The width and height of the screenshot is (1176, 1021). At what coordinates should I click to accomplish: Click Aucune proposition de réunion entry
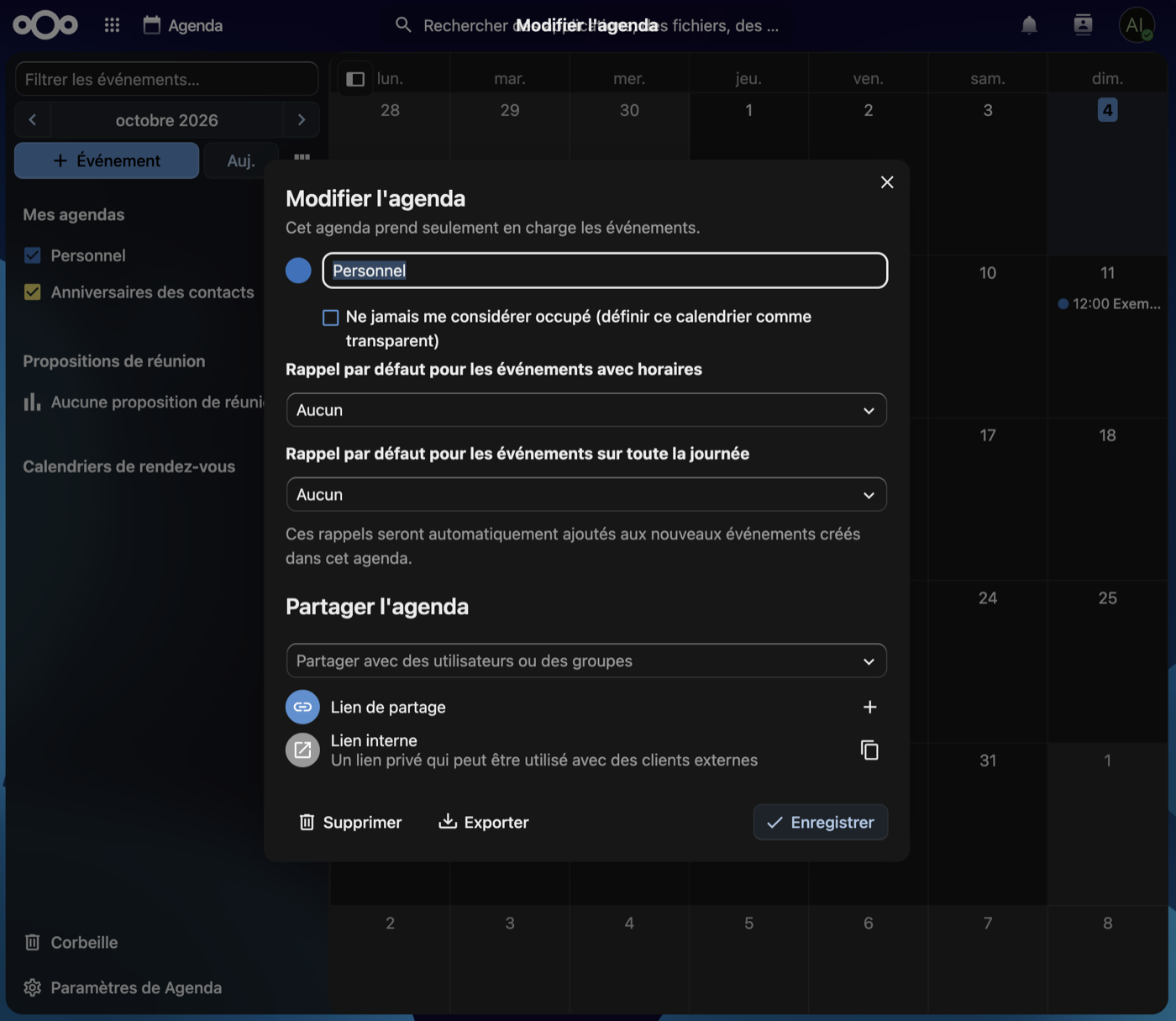coord(143,402)
